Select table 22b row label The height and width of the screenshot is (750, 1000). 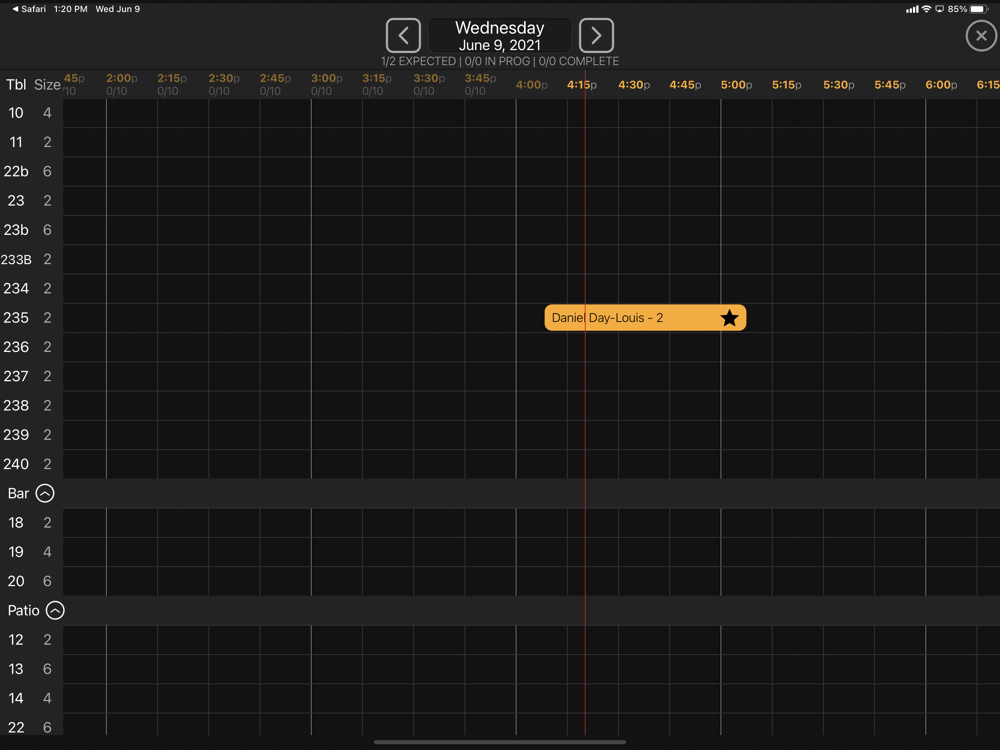pyautogui.click(x=16, y=172)
